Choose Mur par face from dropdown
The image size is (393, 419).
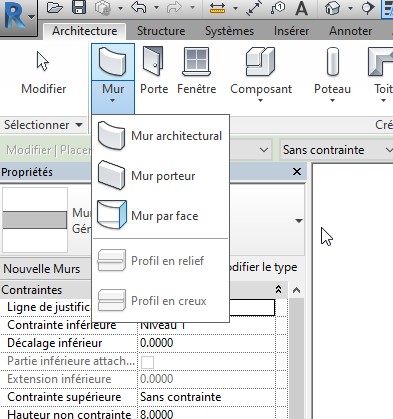coord(160,216)
